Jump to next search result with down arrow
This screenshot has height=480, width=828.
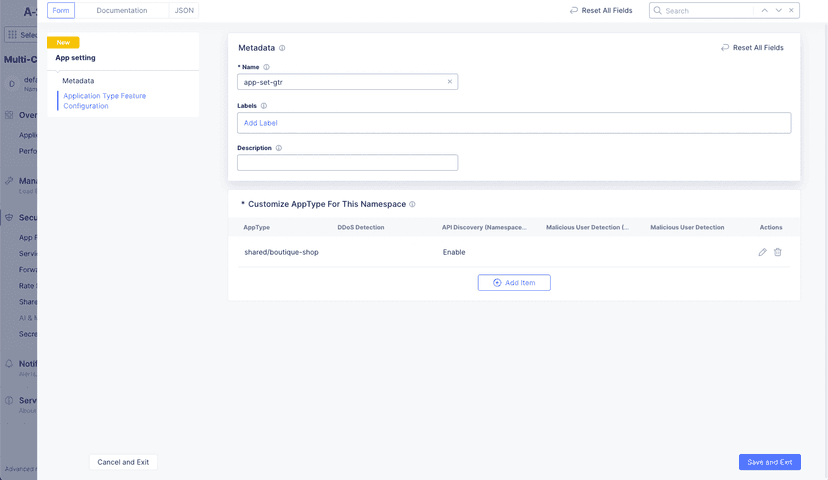[778, 11]
